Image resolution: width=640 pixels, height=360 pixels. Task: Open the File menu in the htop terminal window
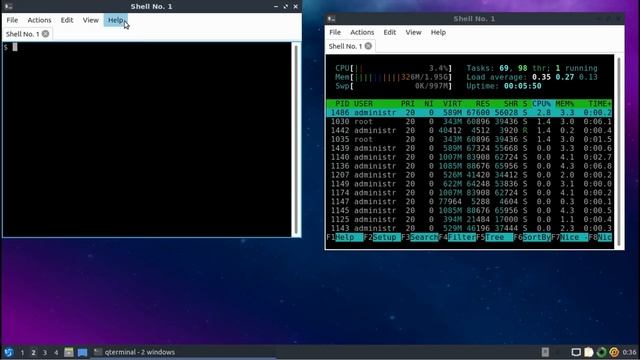point(335,32)
